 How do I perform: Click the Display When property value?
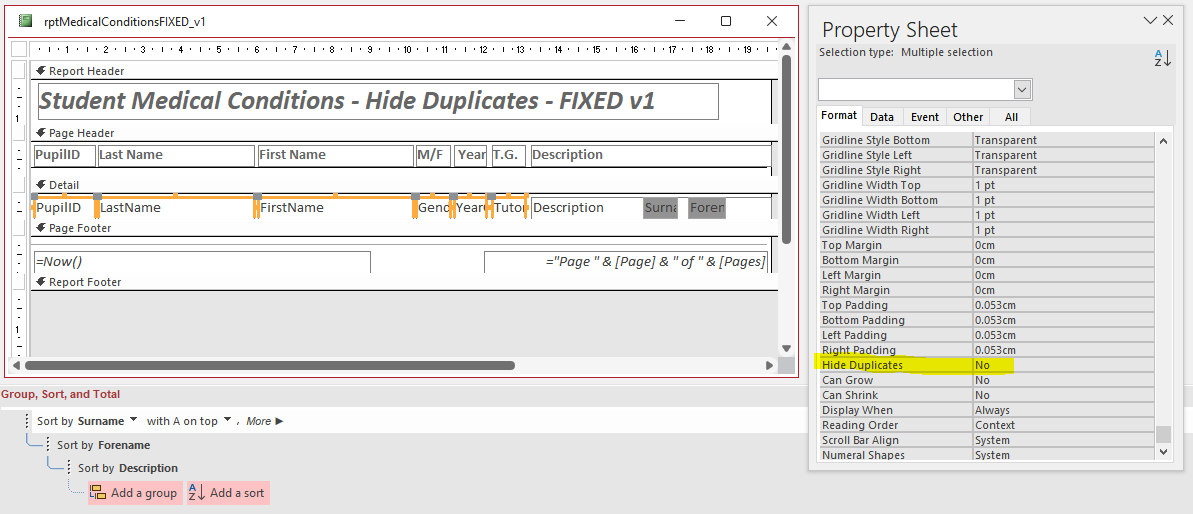pyautogui.click(x=1064, y=410)
